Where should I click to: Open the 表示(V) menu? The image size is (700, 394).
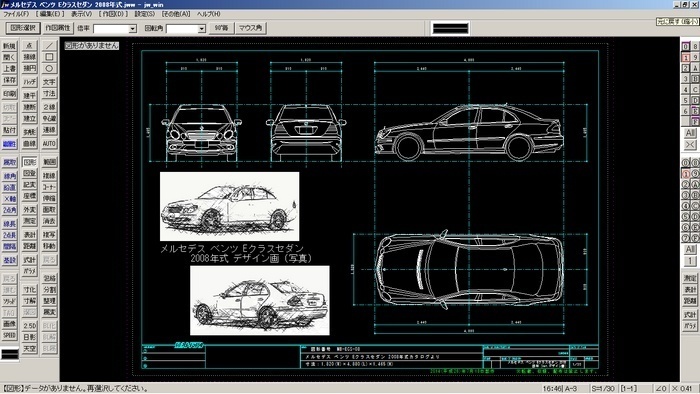pos(81,14)
